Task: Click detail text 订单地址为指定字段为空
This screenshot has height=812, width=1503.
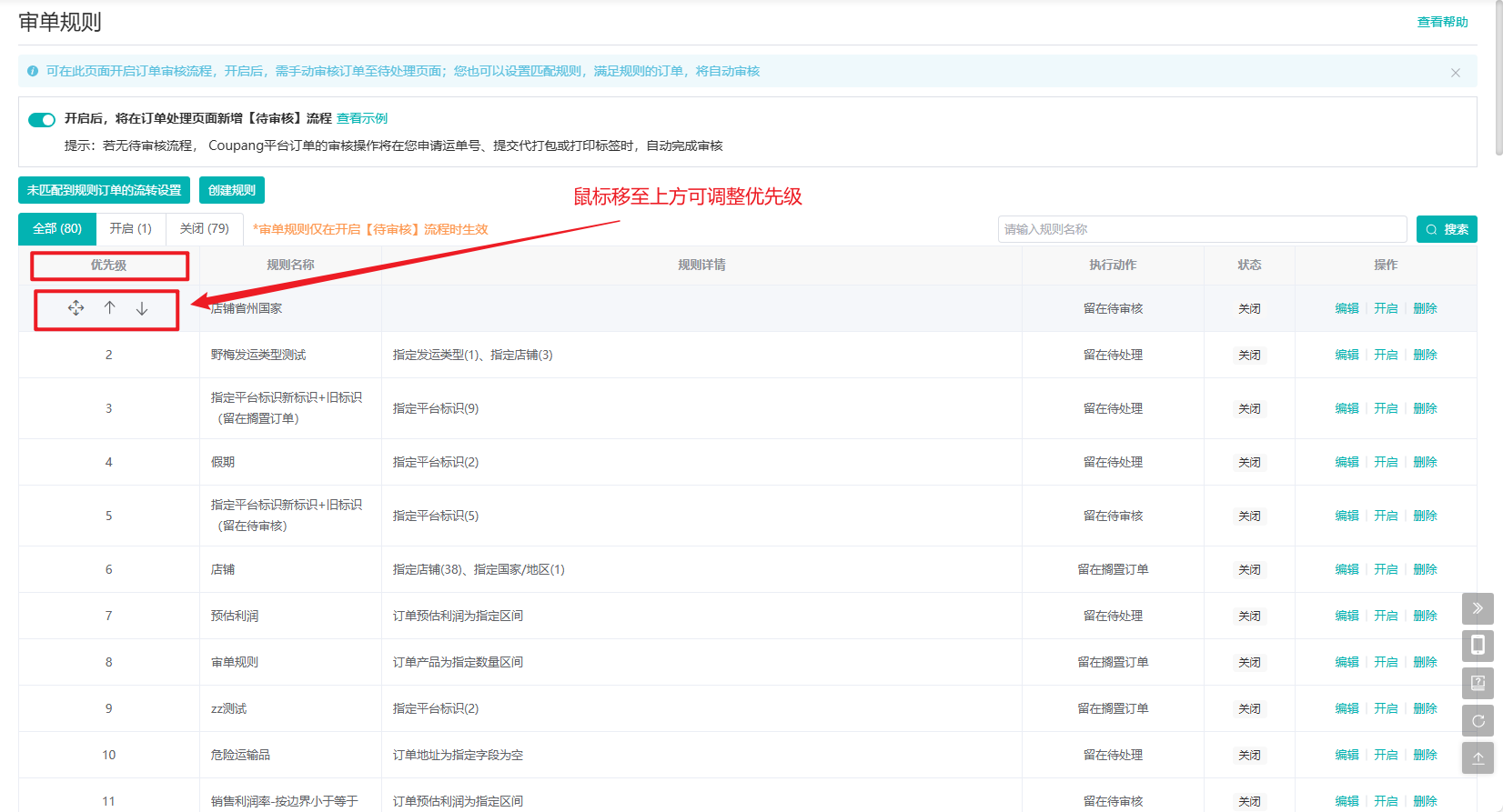Action: [x=458, y=756]
